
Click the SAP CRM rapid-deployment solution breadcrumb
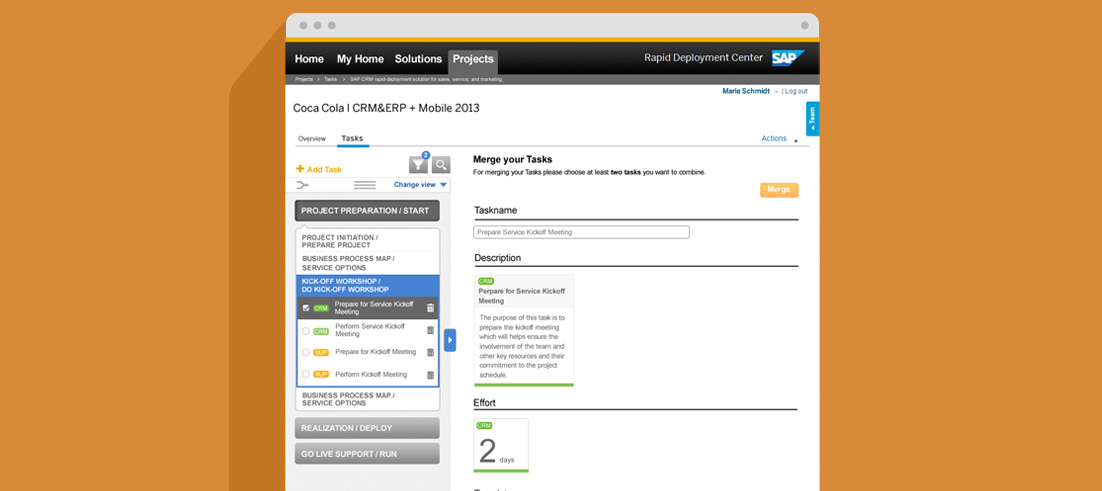click(x=426, y=79)
